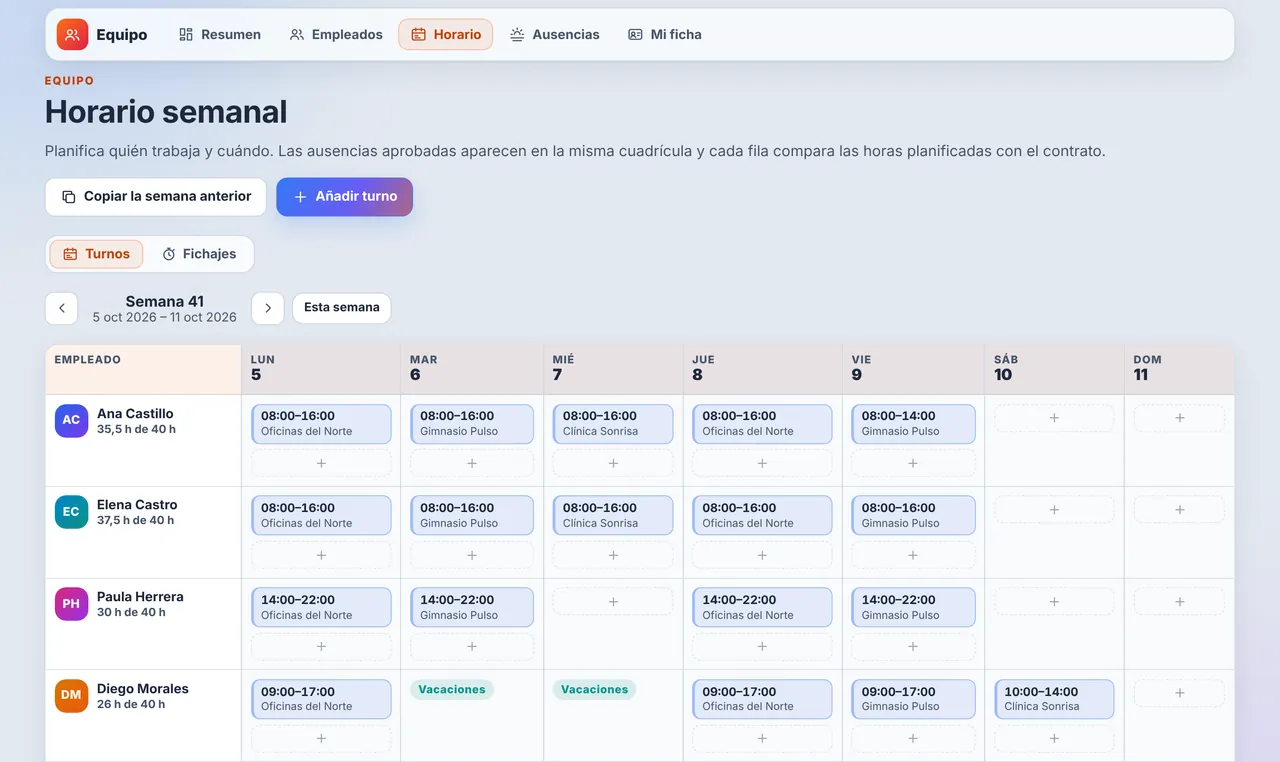Switch to Fichajes view
This screenshot has height=762, width=1280.
click(x=199, y=254)
